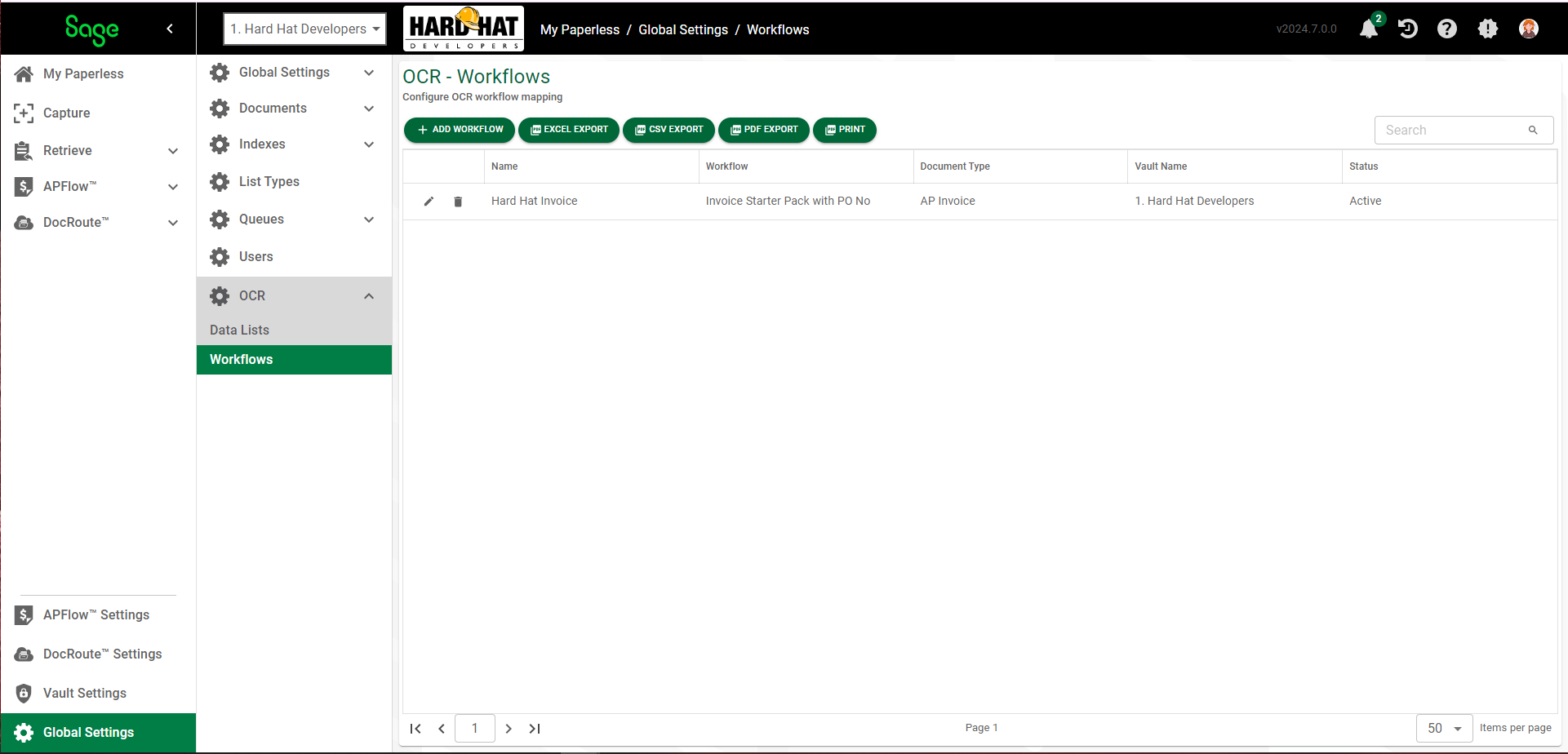The width and height of the screenshot is (1568, 754).
Task: Click the Users gear icon
Action: tap(220, 256)
